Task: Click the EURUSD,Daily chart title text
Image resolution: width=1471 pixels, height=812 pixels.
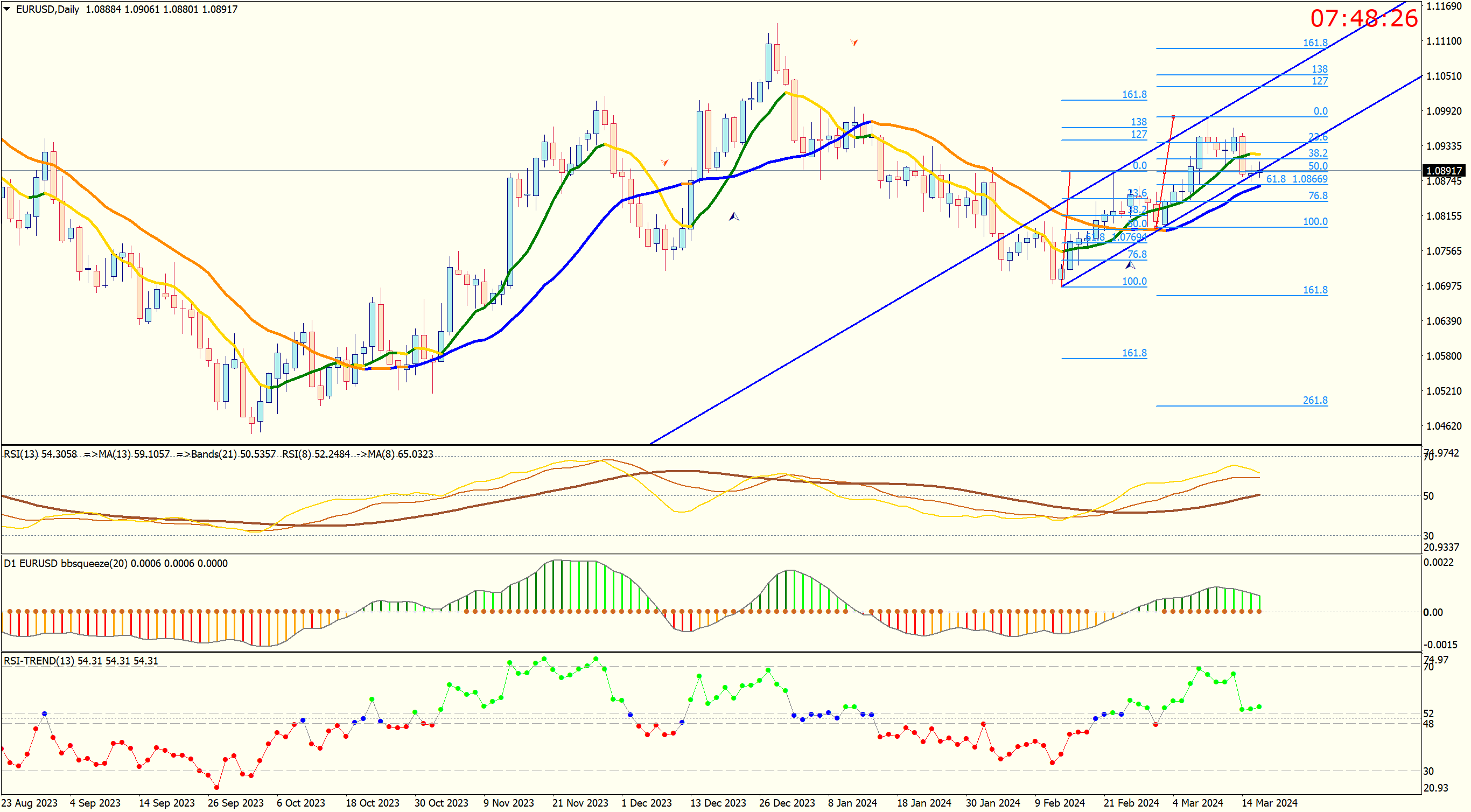Action: click(x=47, y=9)
